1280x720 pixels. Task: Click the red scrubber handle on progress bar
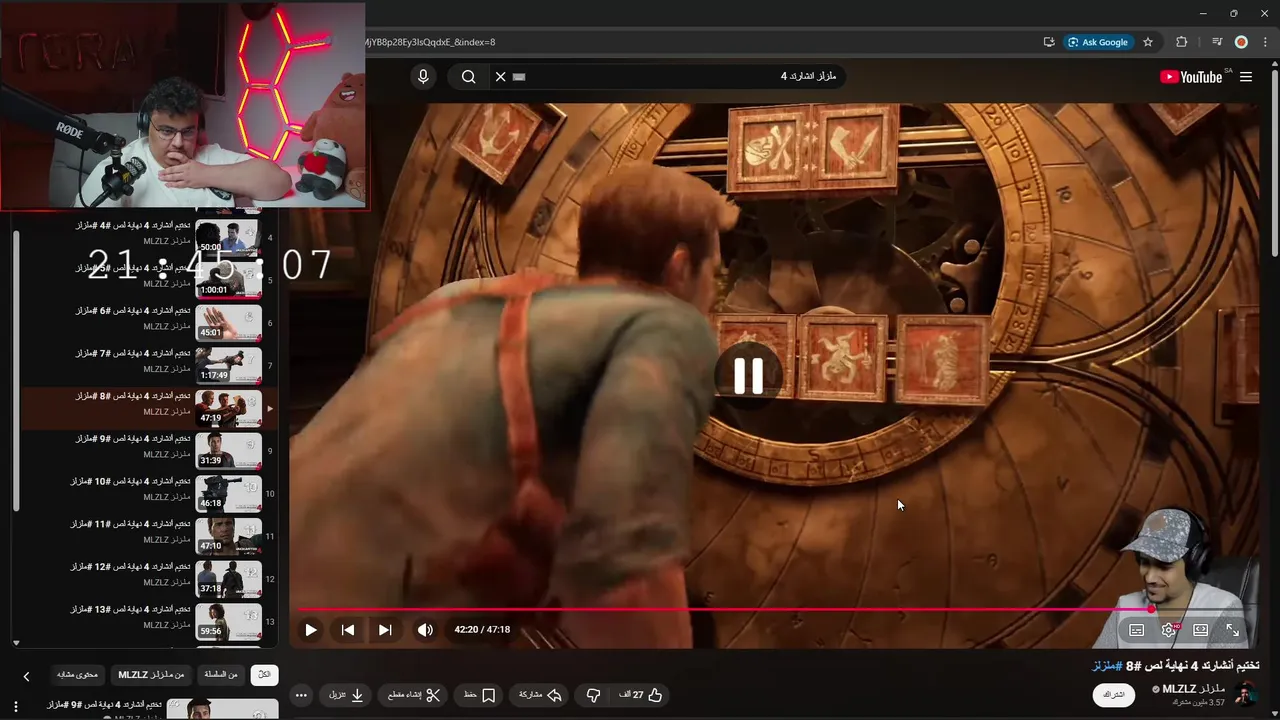coord(1151,609)
